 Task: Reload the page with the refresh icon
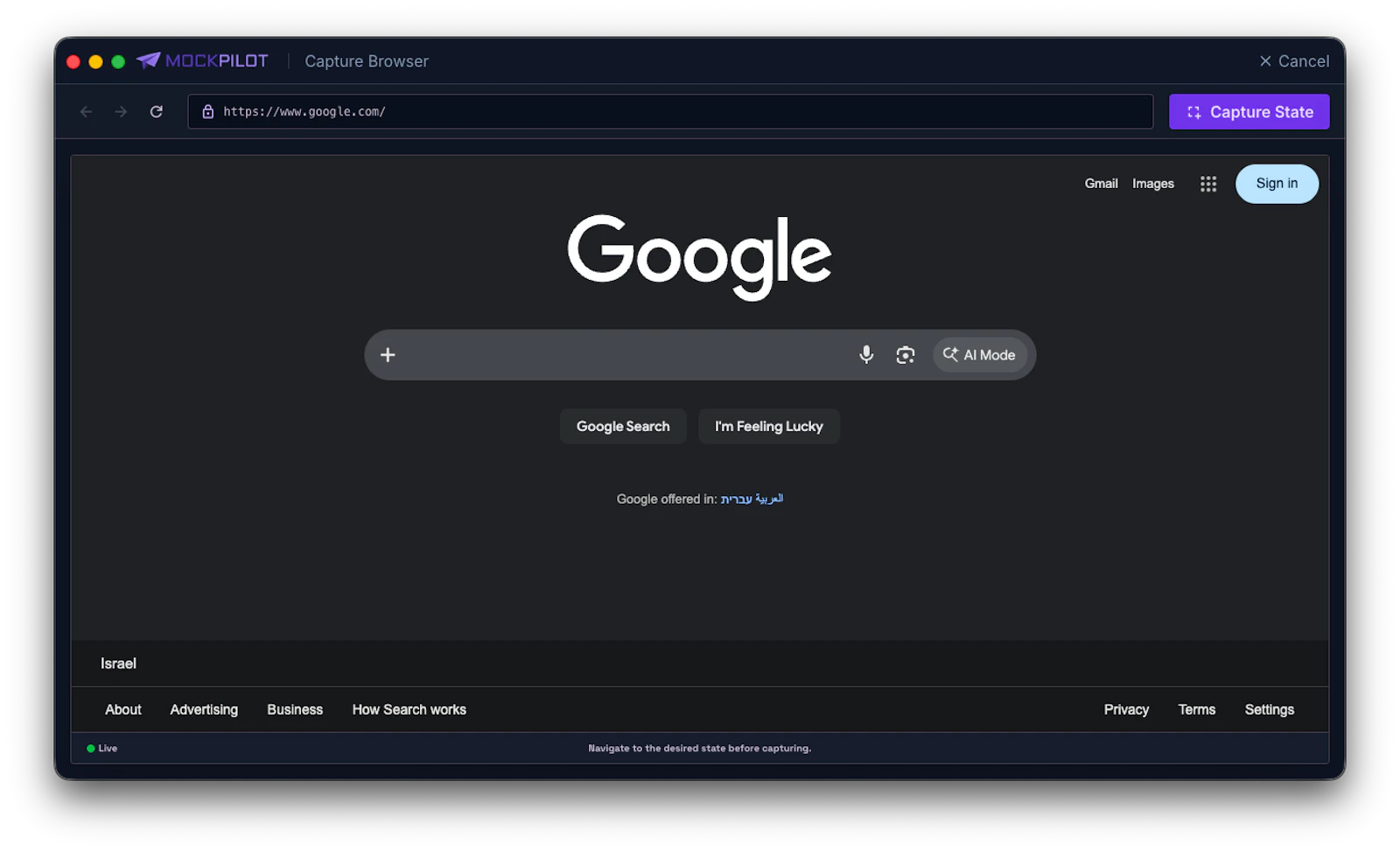pos(157,112)
